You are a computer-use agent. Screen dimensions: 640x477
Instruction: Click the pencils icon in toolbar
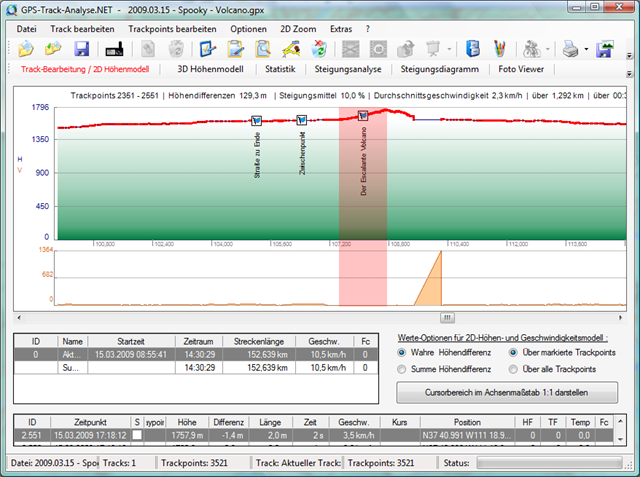pyautogui.click(x=499, y=49)
